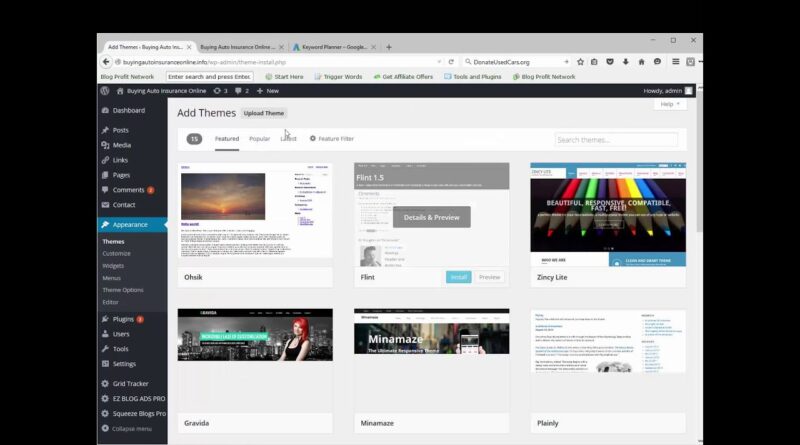
Task: Collapse the admin sidebar menu
Action: click(131, 428)
